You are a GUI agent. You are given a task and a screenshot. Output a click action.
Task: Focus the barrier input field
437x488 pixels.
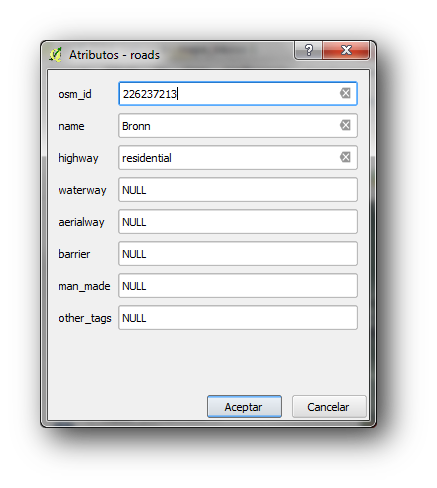point(238,254)
